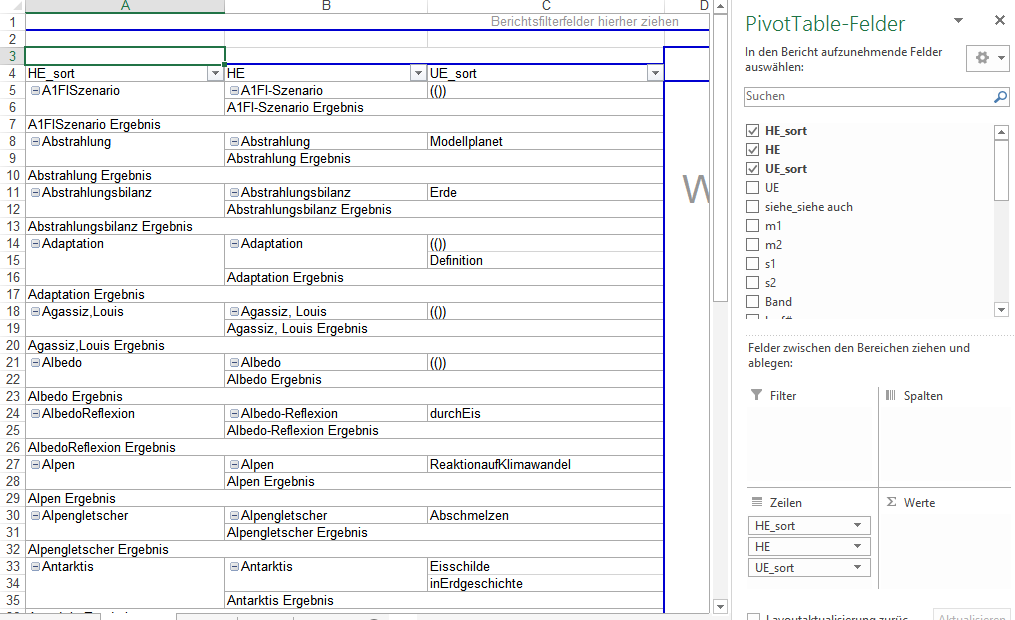This screenshot has height=620, width=1015.
Task: Open the UE_sort column header filter dropdown
Action: (654, 73)
